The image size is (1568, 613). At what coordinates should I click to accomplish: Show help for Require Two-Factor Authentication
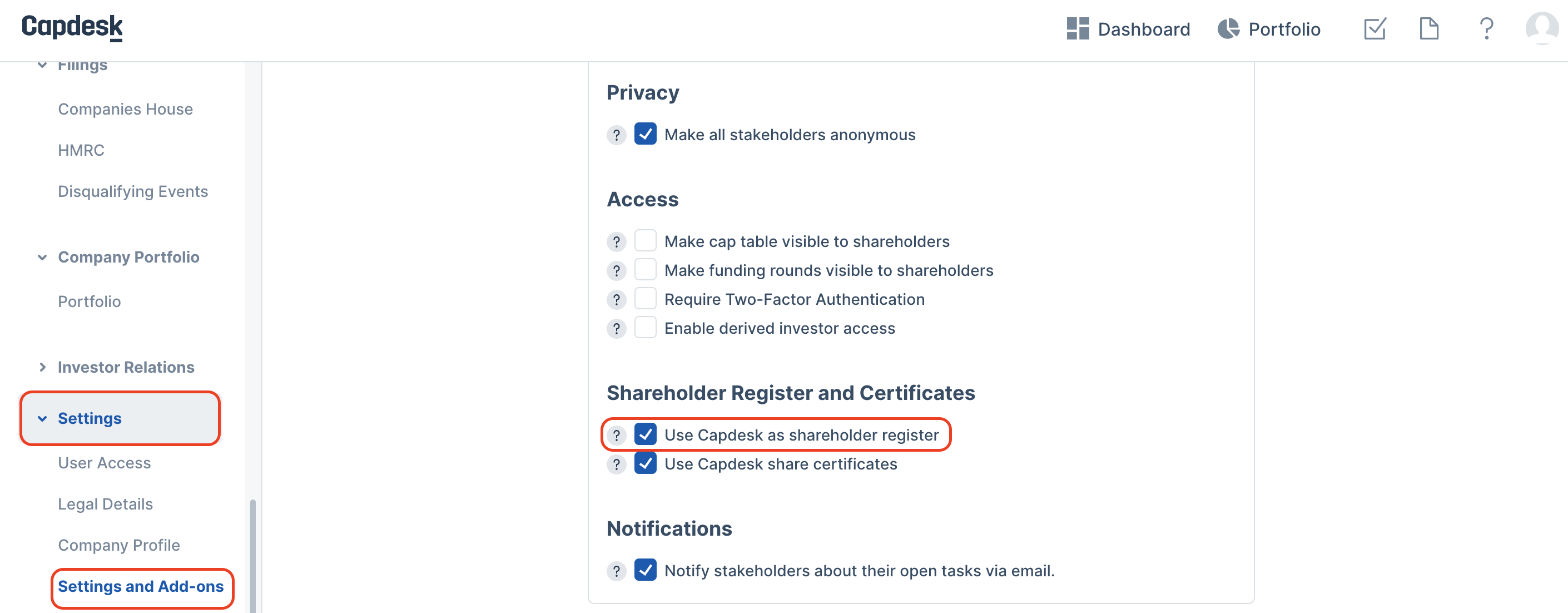(x=616, y=299)
